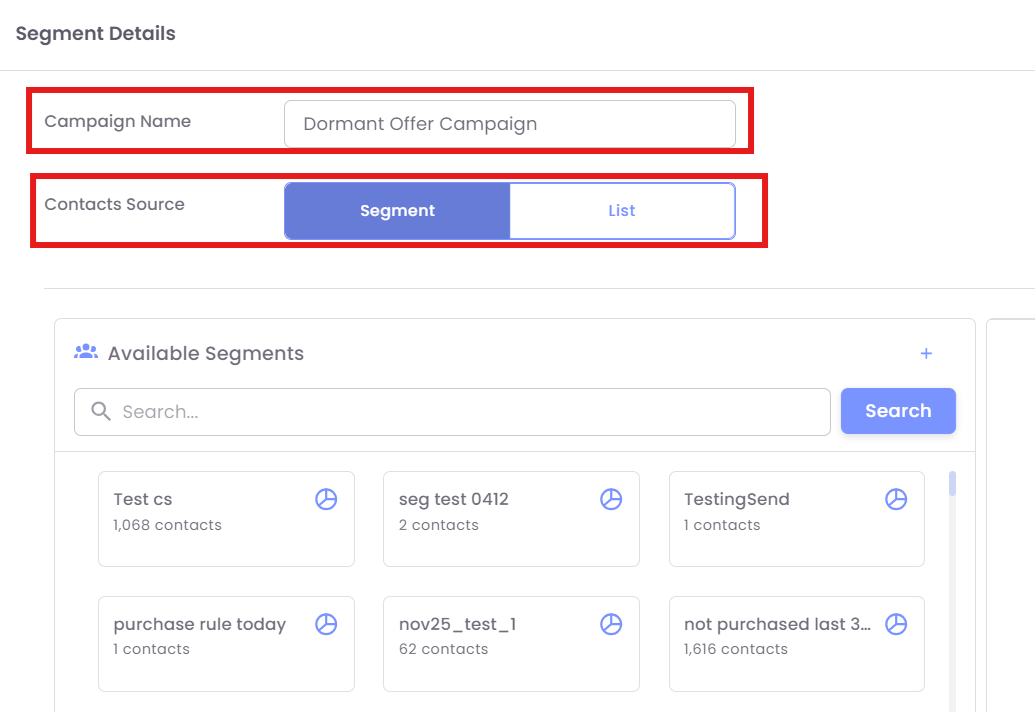Click the Campaign Name input field
The image size is (1035, 712).
pos(509,124)
